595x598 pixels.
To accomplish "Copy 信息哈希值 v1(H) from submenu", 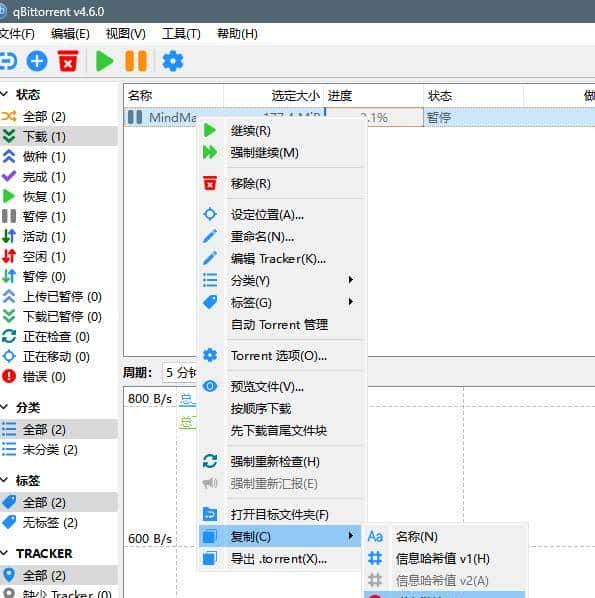I will (445, 558).
